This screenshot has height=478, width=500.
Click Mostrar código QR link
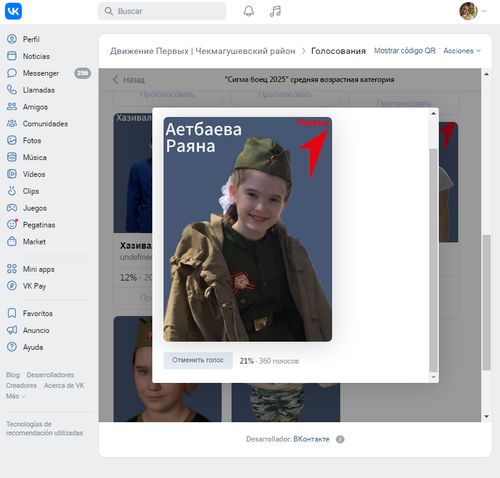405,51
